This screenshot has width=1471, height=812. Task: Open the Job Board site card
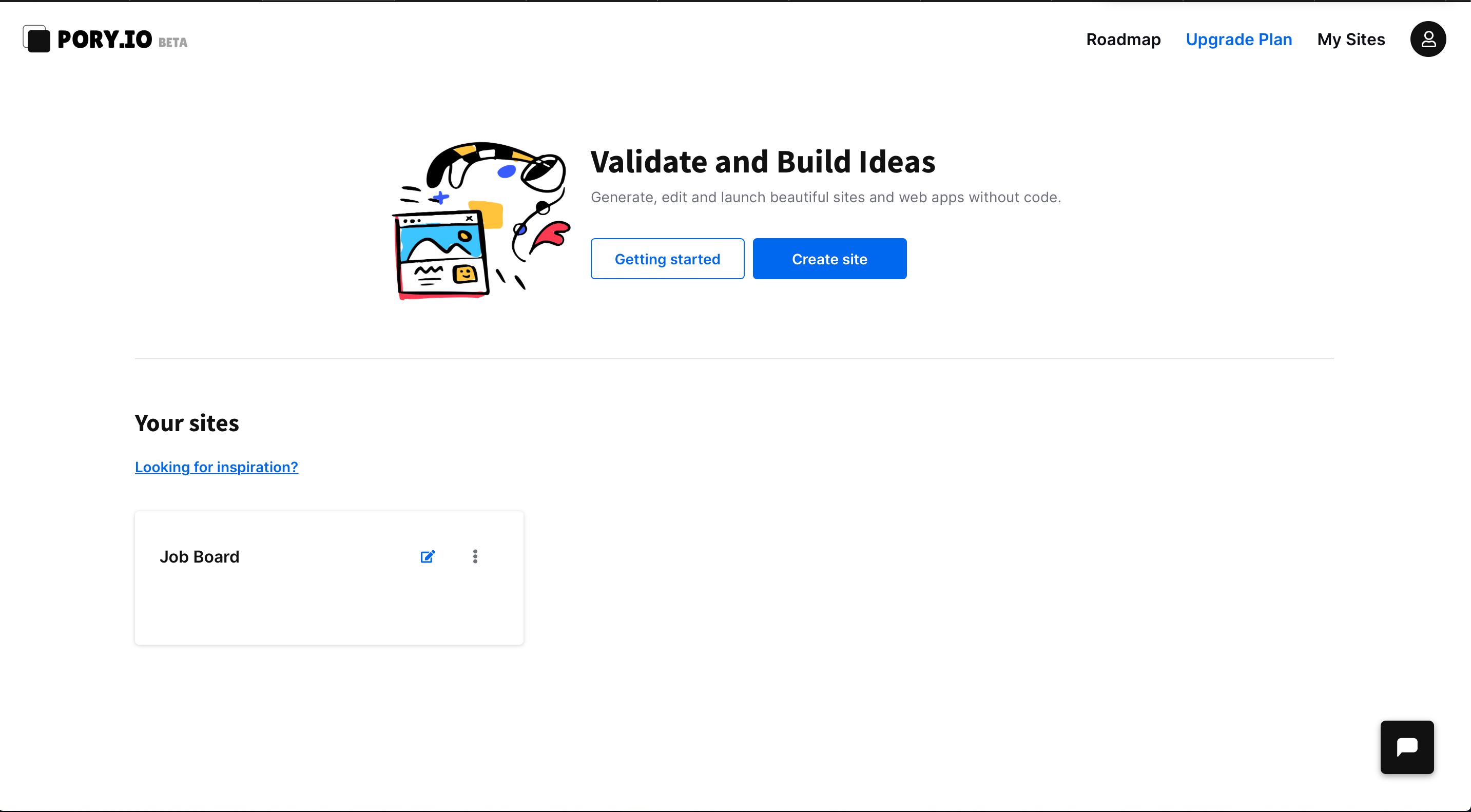[x=329, y=578]
